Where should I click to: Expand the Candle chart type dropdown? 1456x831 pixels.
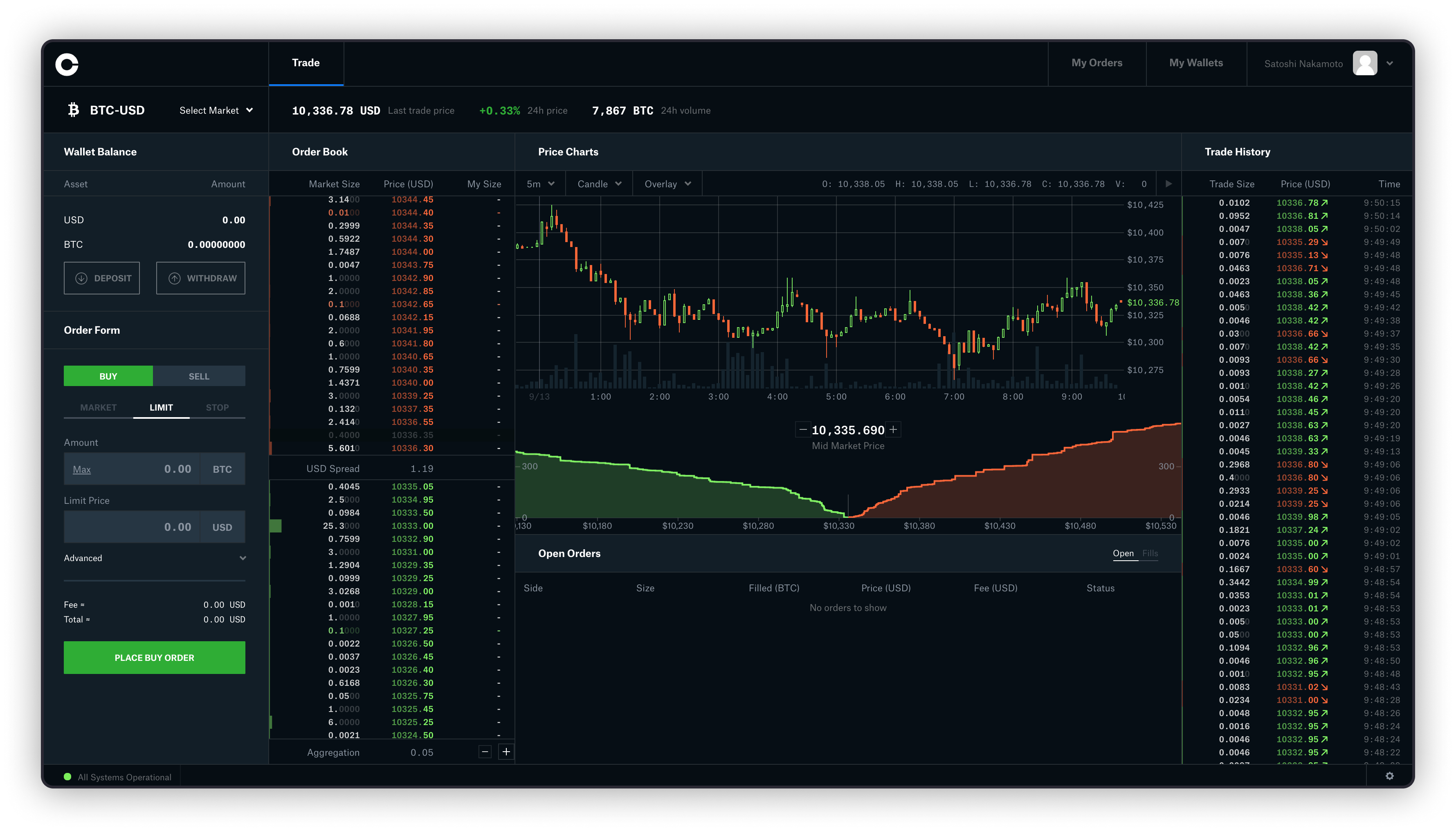pos(597,184)
